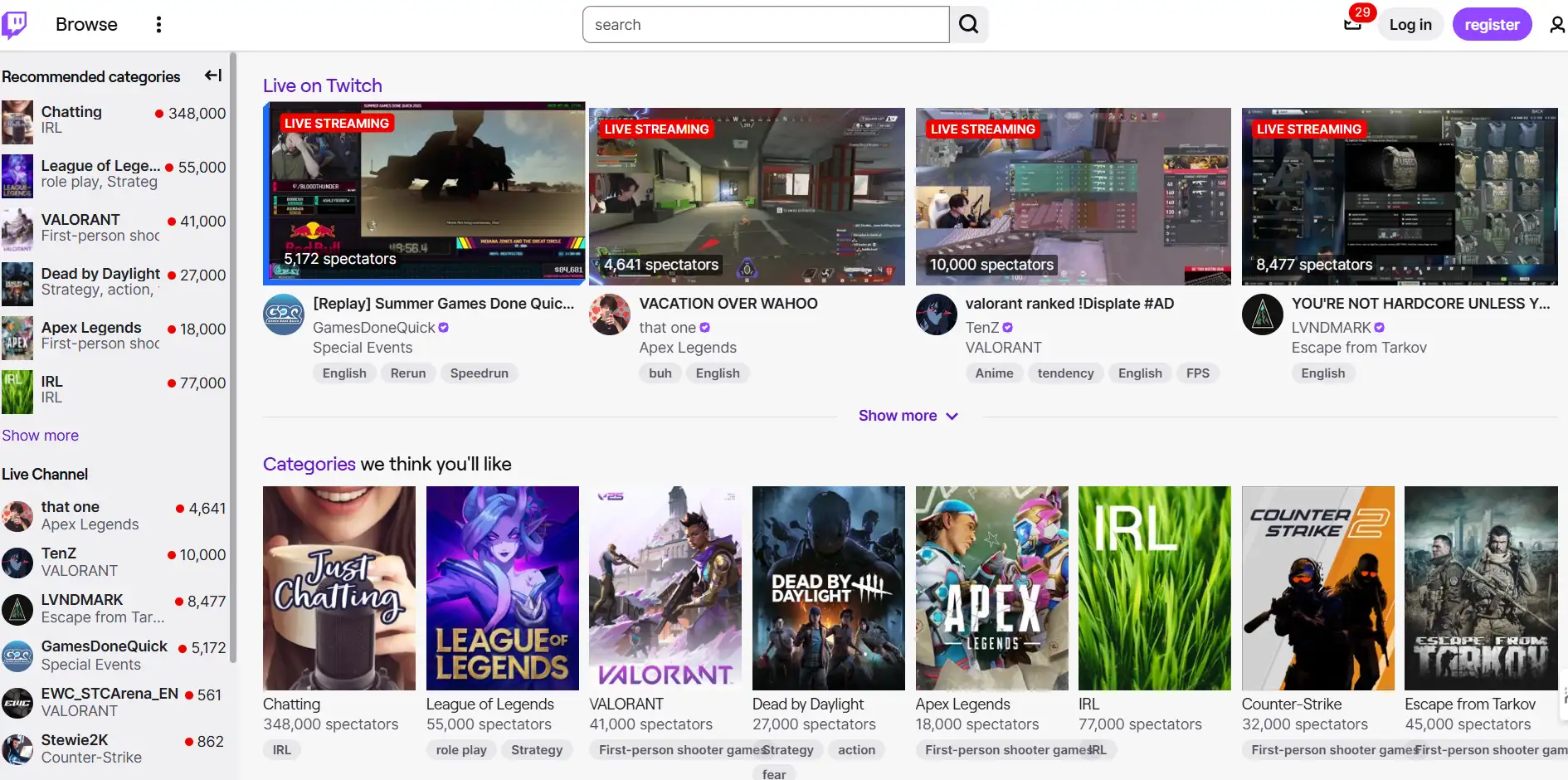
Task: Click Apex Legends icon in sidebar
Action: click(17, 338)
